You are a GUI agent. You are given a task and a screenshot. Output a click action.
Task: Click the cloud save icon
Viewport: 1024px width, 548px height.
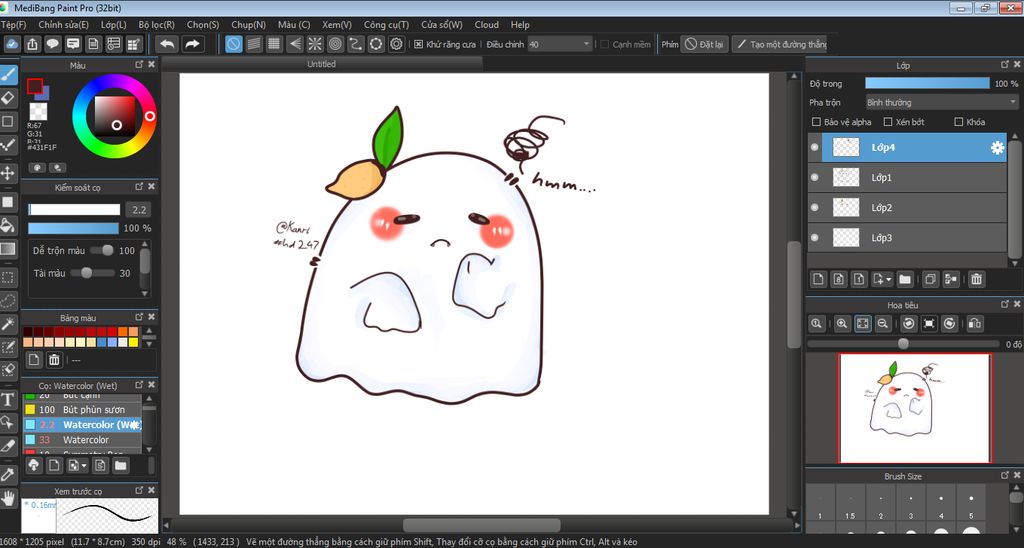(12, 44)
